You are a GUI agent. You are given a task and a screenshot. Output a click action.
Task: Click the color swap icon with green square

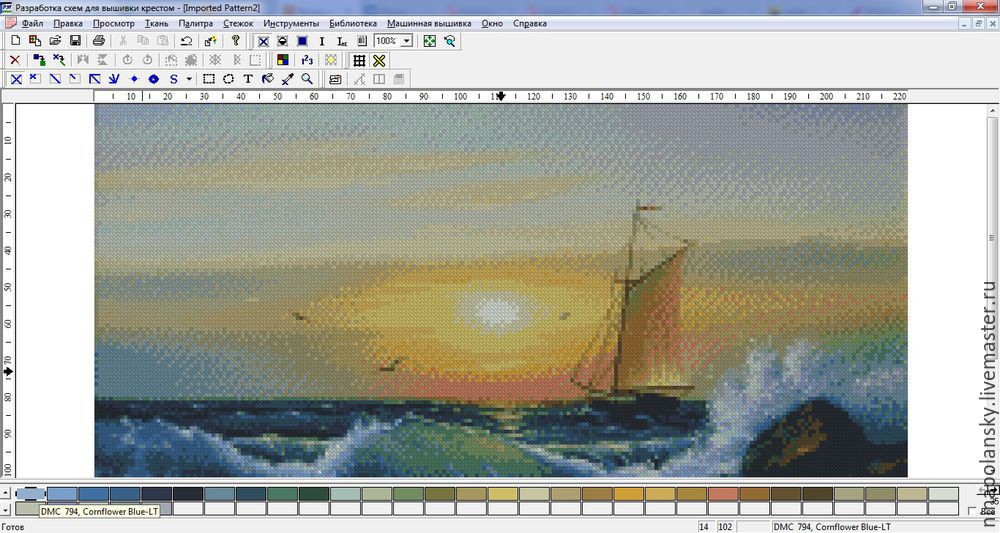39,60
